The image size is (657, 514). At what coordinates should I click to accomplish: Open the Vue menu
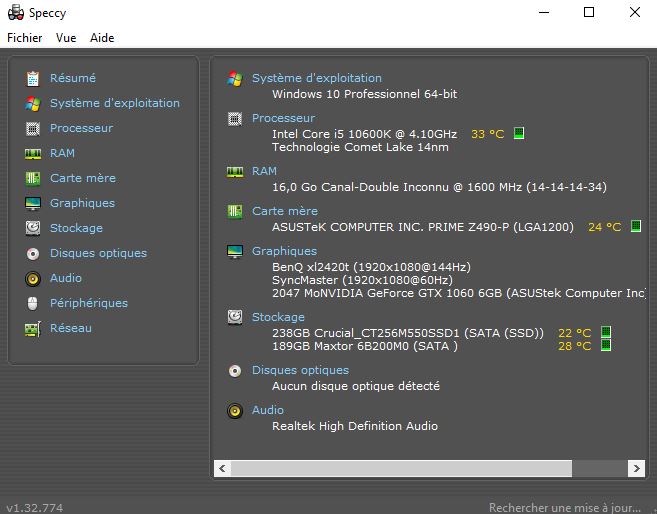(66, 38)
